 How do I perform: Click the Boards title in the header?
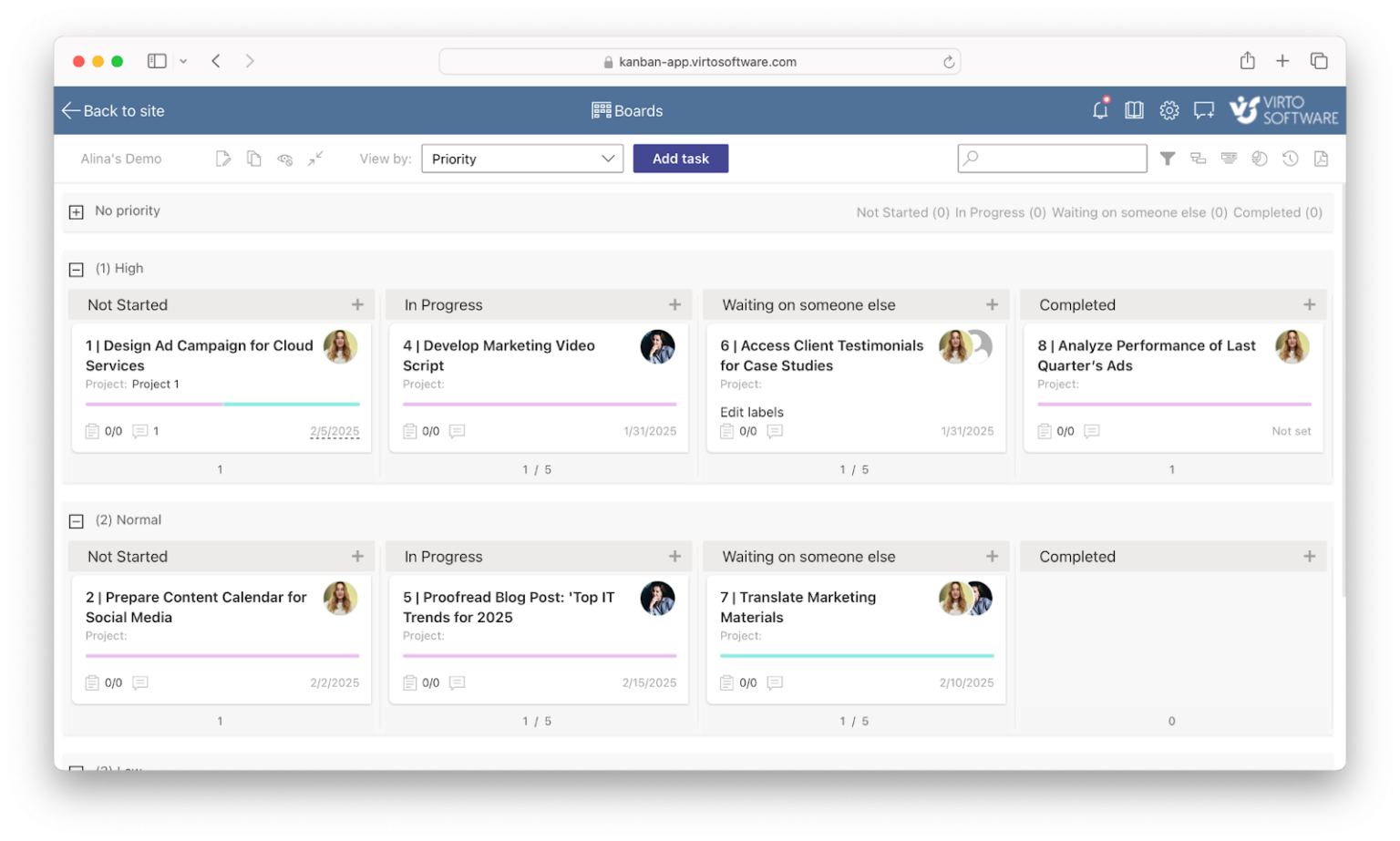(x=628, y=110)
